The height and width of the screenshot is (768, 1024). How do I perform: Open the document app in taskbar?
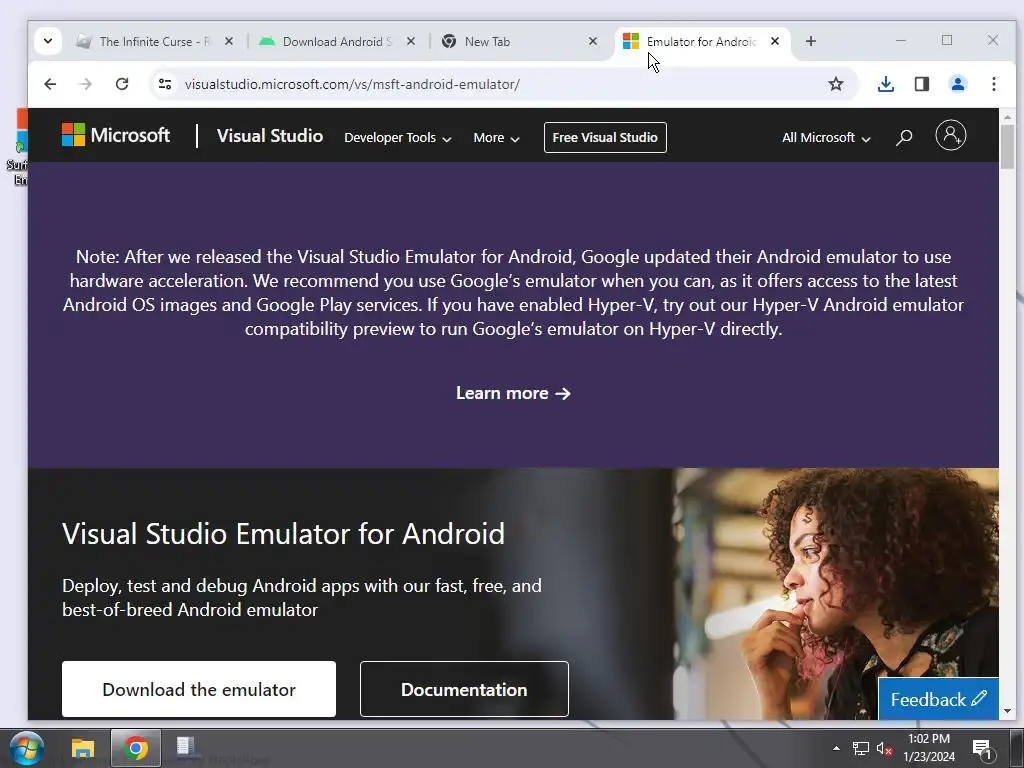click(187, 748)
